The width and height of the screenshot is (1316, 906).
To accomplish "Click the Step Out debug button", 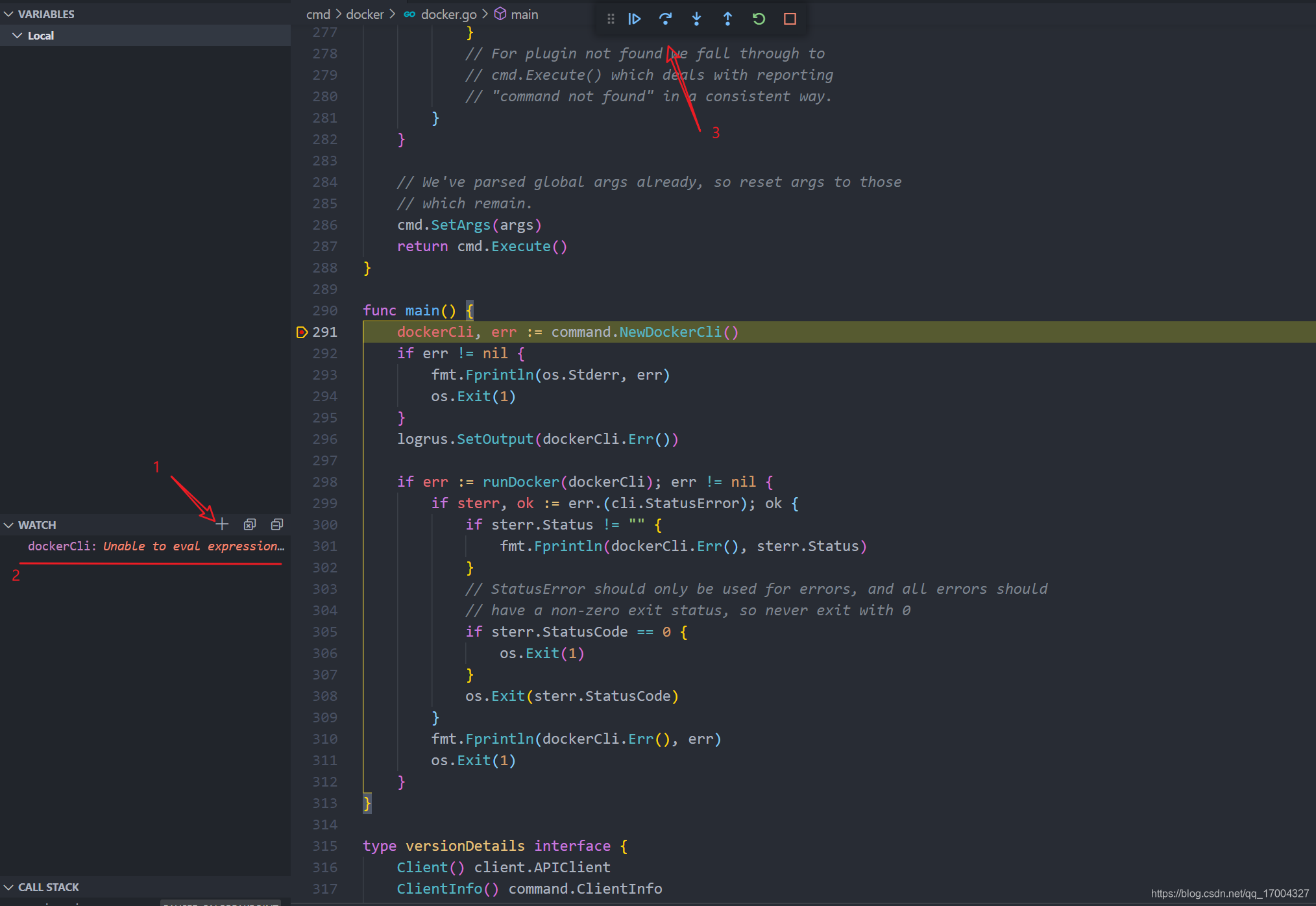I will pos(727,19).
